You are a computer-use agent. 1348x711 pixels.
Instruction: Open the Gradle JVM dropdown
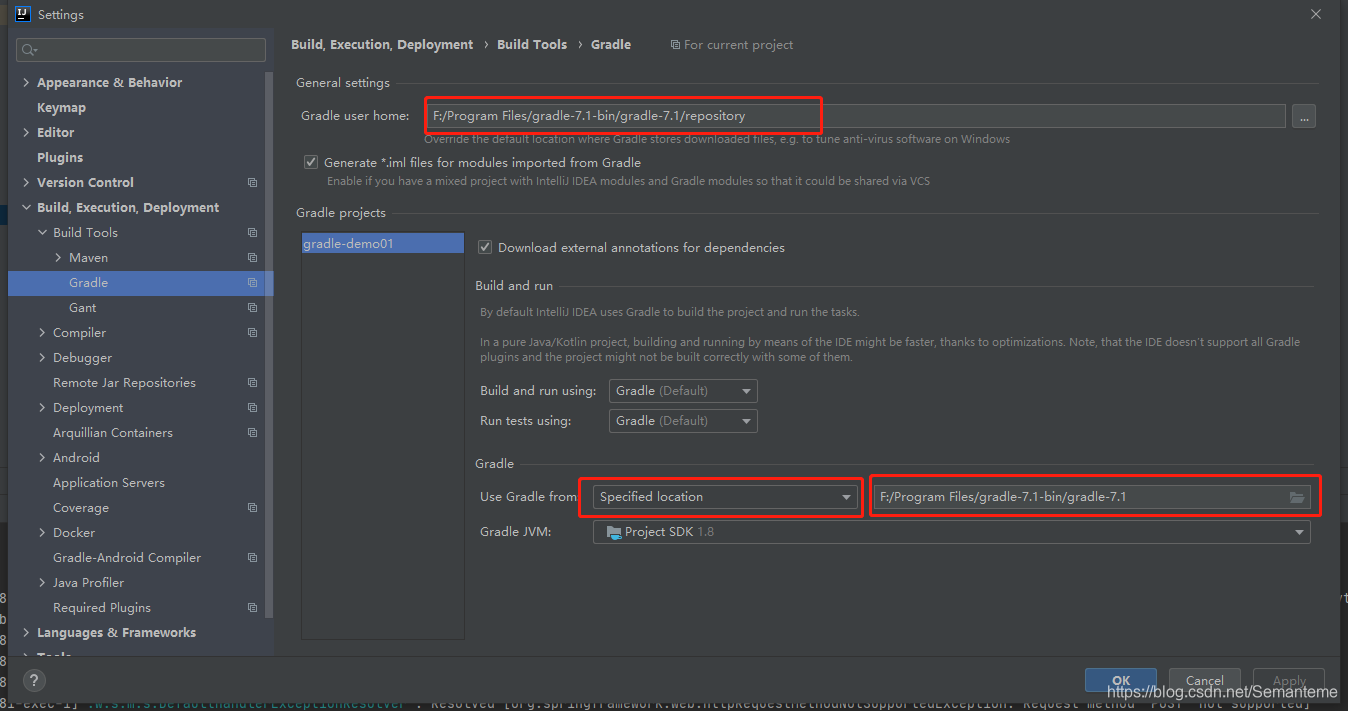pos(952,532)
